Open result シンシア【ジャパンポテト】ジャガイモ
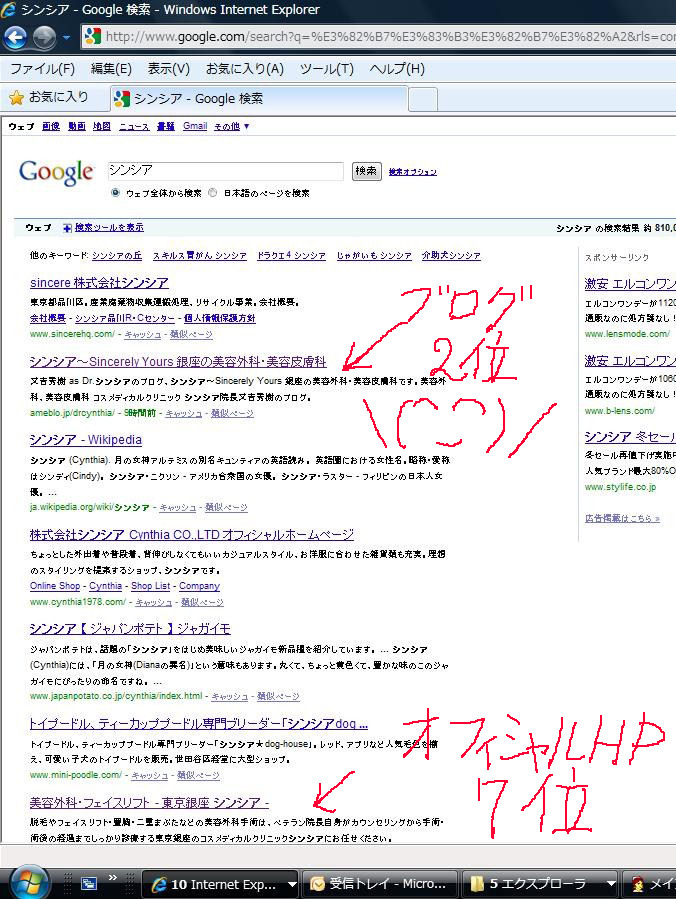The width and height of the screenshot is (676, 899). pos(130,629)
